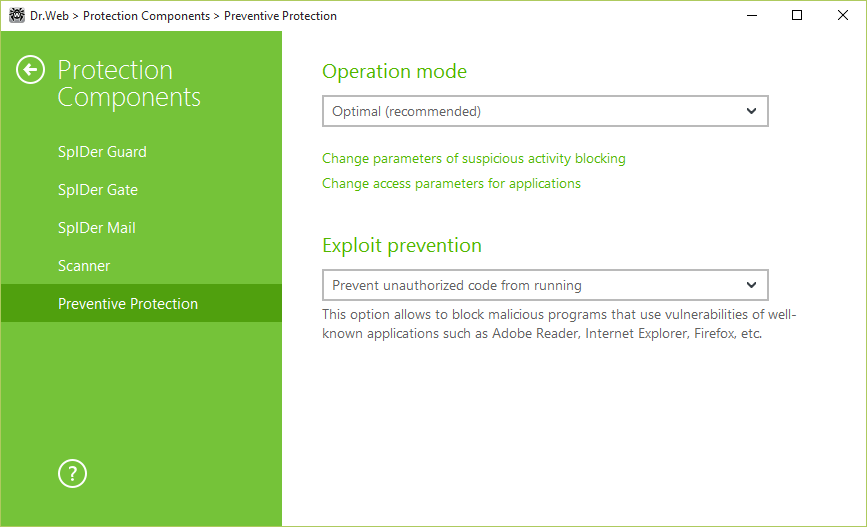Change parameters of suspicious activity blocking
867x527 pixels.
click(x=474, y=158)
